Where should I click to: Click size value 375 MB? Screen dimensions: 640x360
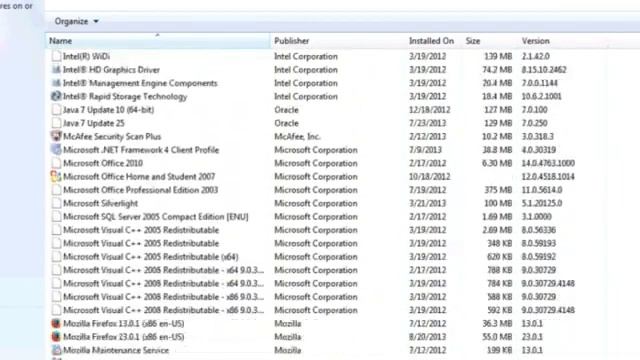pos(498,190)
